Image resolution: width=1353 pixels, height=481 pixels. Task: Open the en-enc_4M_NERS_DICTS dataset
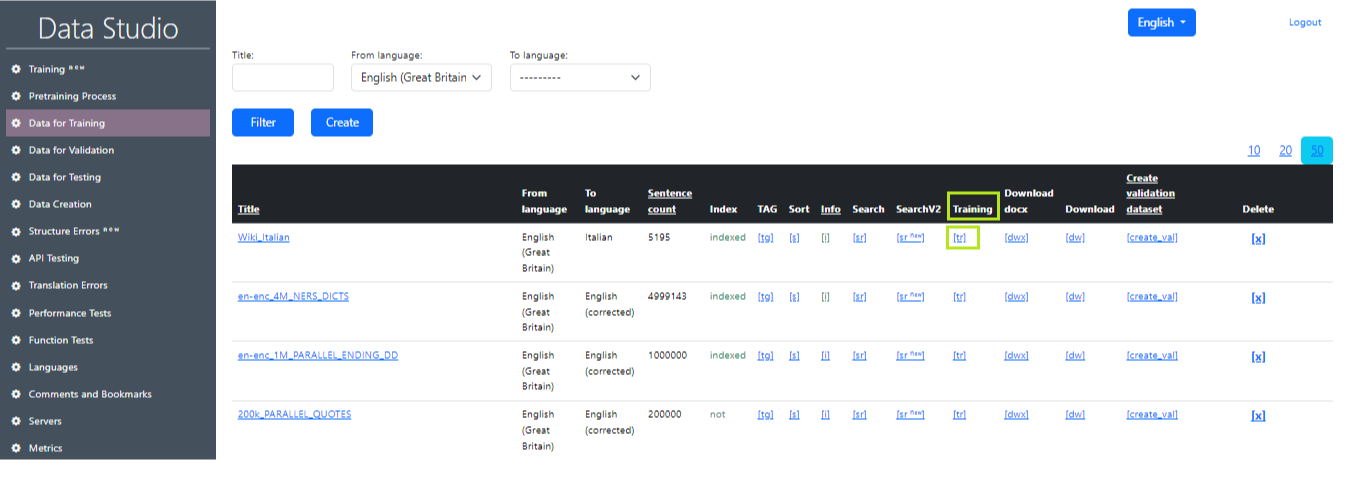[x=293, y=296]
